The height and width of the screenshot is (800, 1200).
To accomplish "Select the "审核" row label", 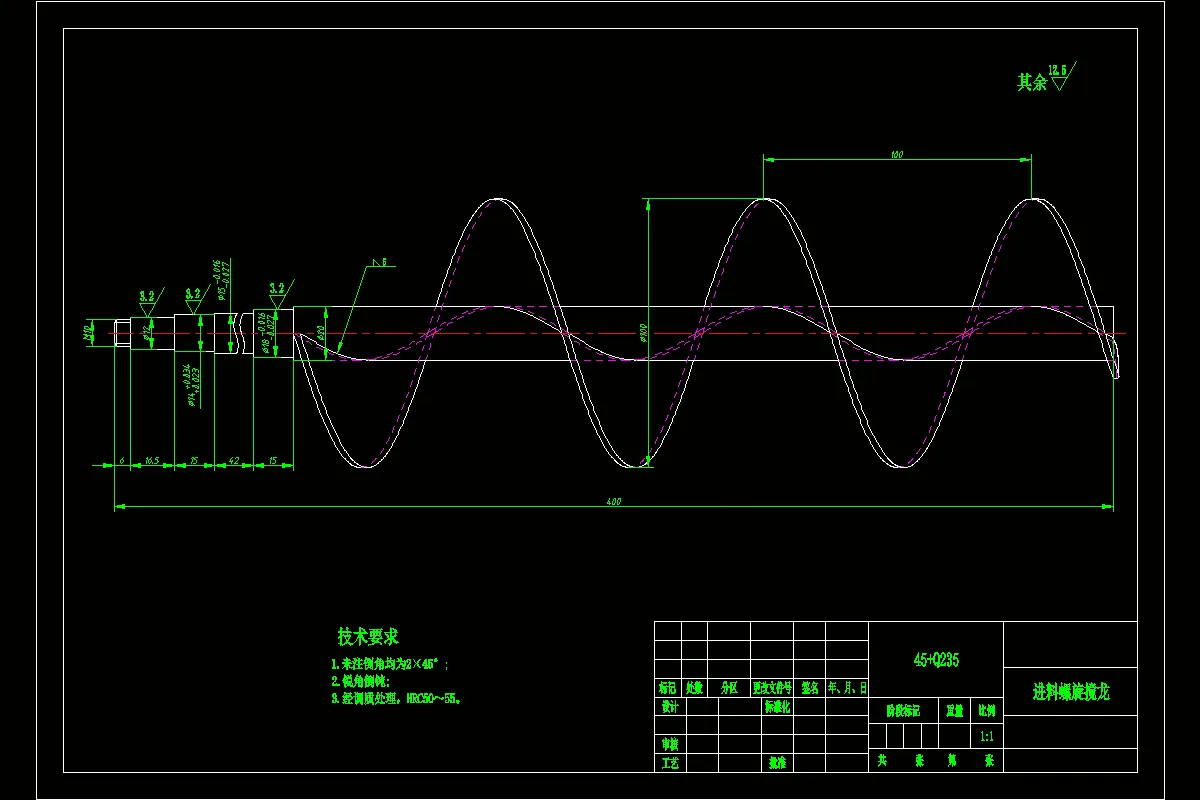I will point(669,745).
